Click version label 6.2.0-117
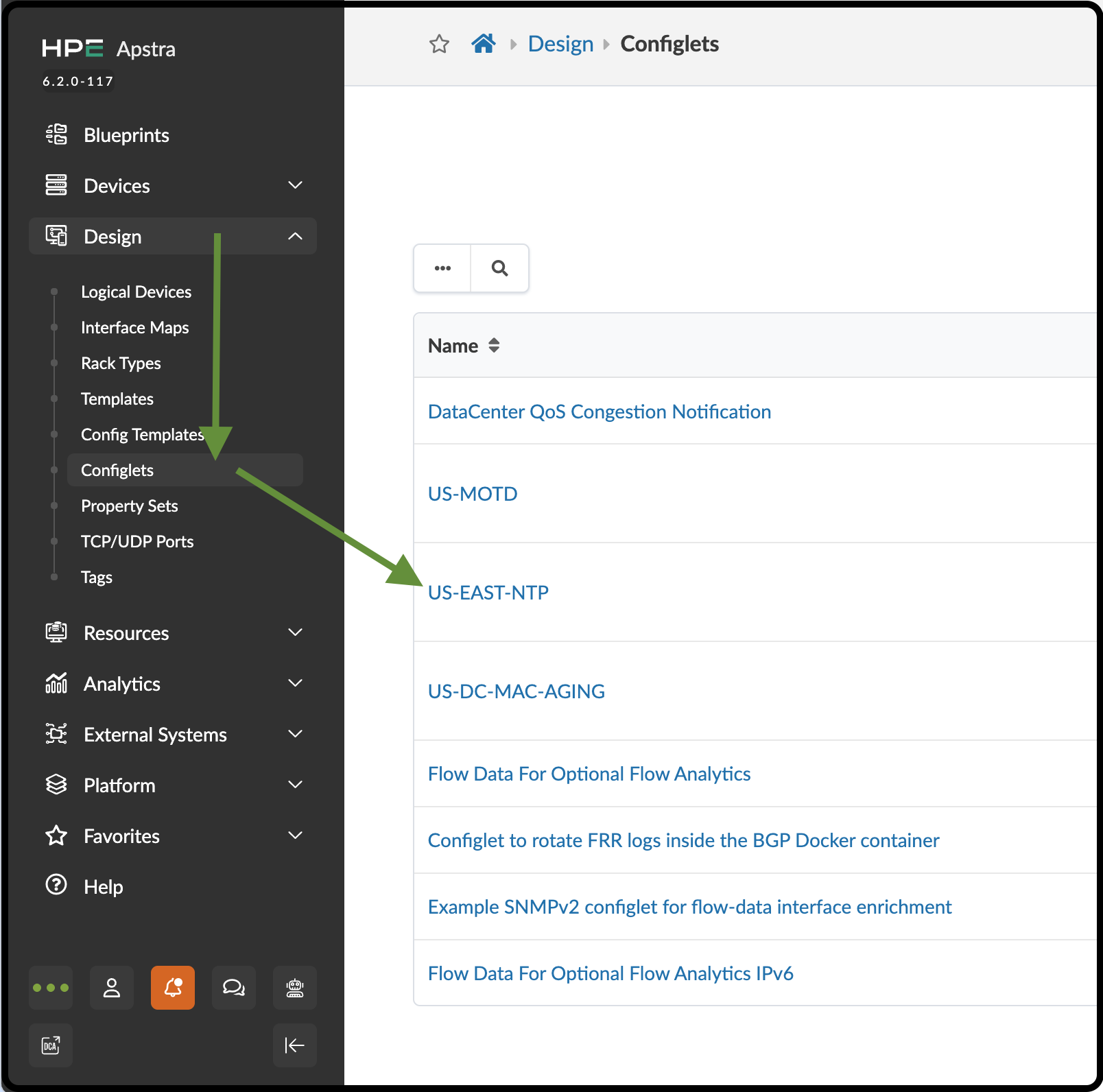 click(78, 81)
